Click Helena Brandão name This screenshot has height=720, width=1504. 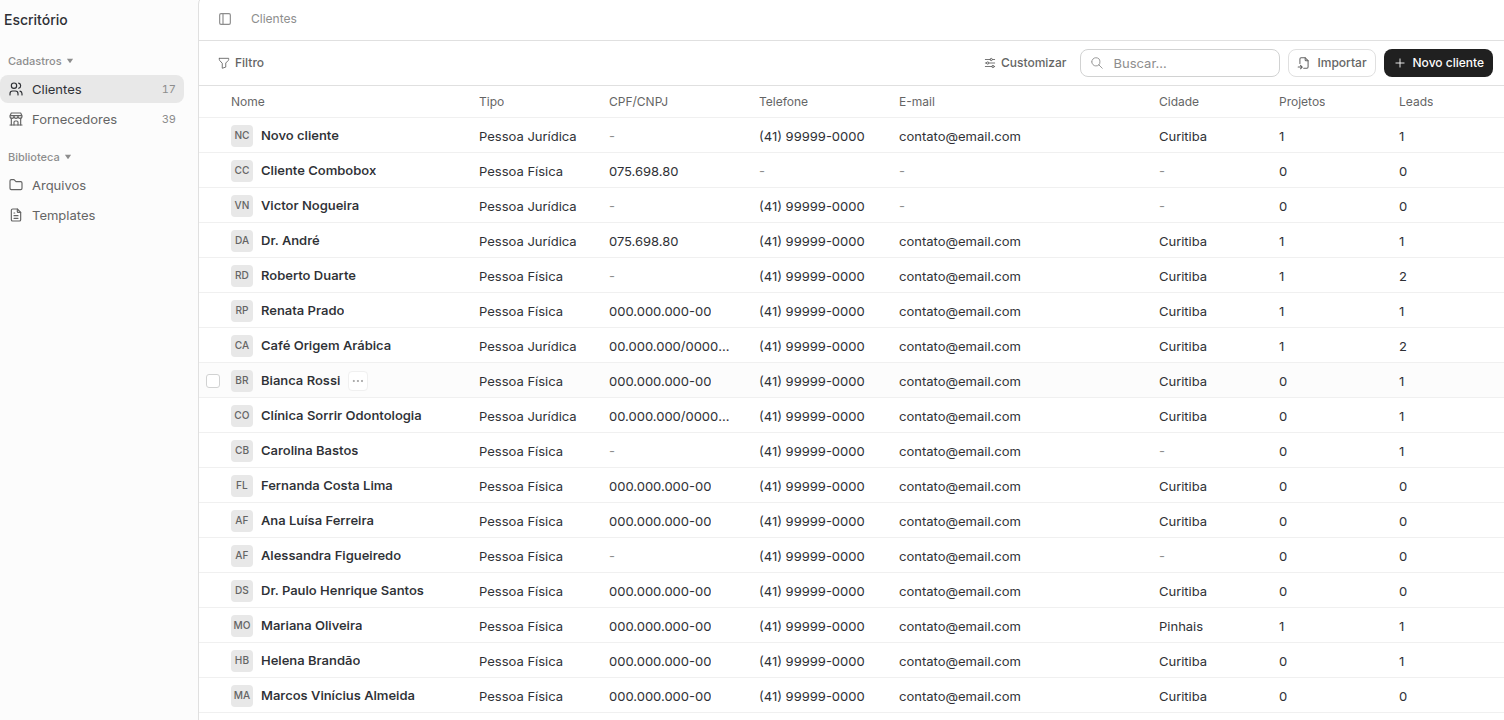(311, 660)
